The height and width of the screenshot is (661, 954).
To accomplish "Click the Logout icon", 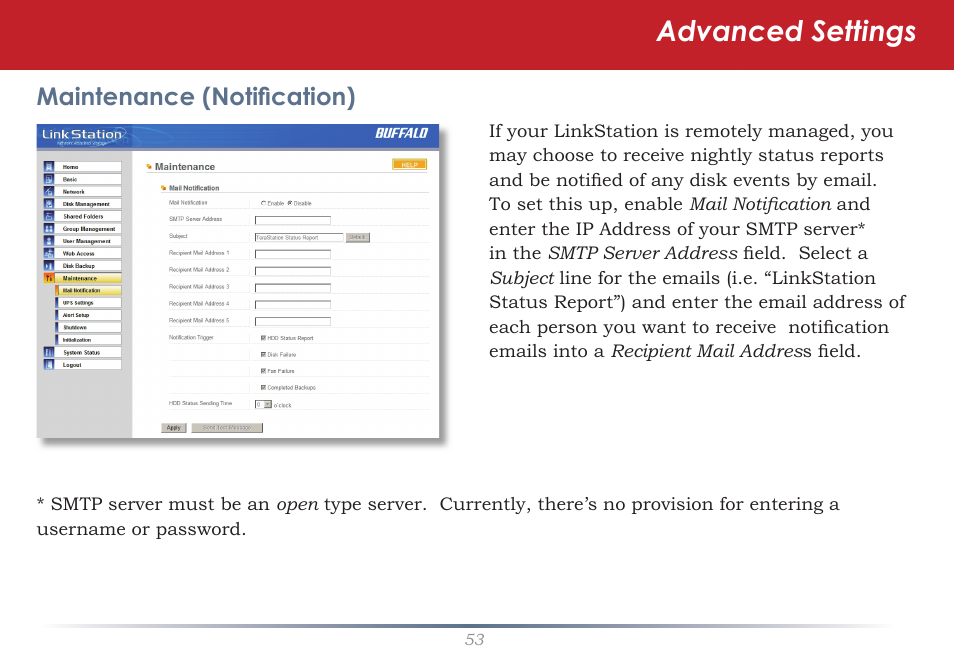I will pos(49,365).
